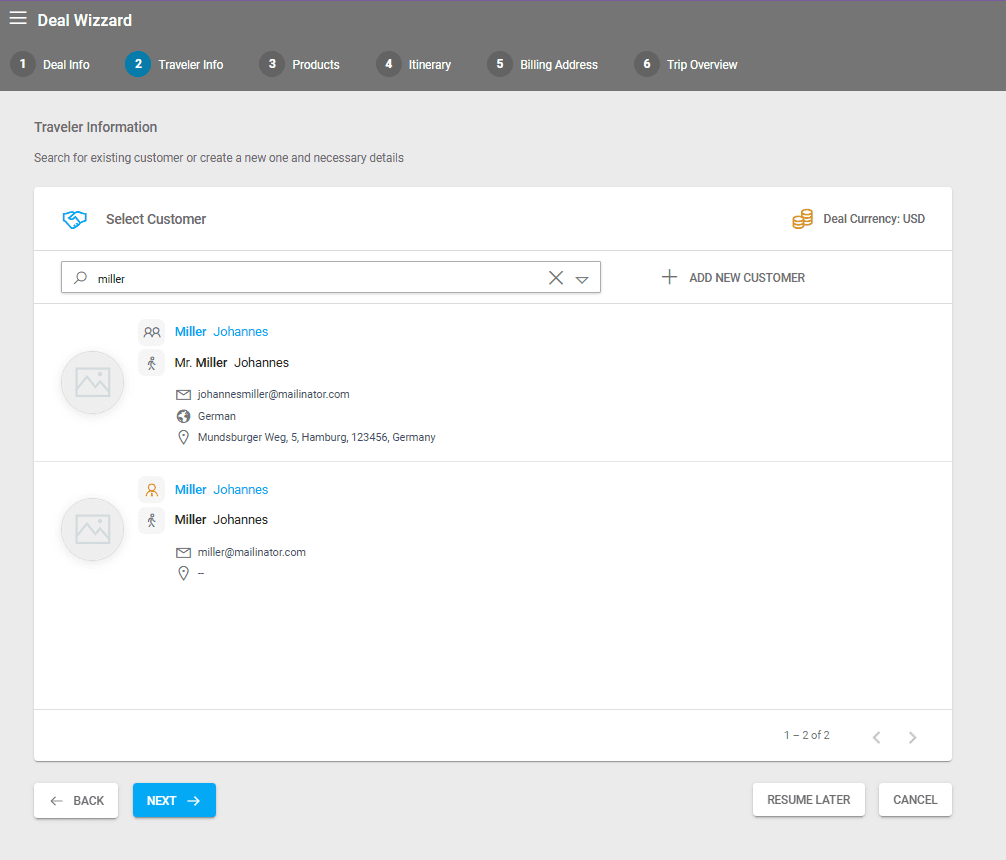Click the Deal Currency coins icon
The width and height of the screenshot is (1006, 860).
click(802, 219)
